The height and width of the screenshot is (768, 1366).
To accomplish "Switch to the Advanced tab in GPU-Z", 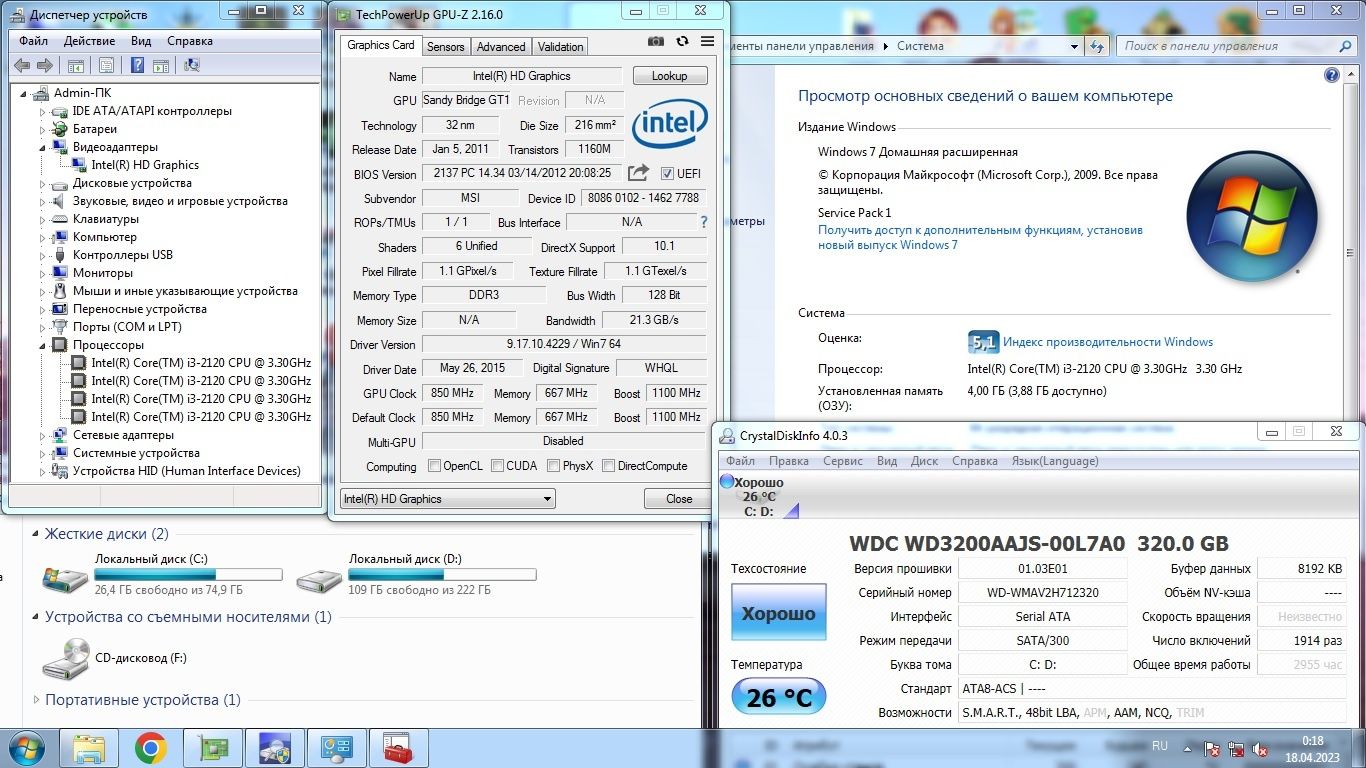I will tap(501, 47).
